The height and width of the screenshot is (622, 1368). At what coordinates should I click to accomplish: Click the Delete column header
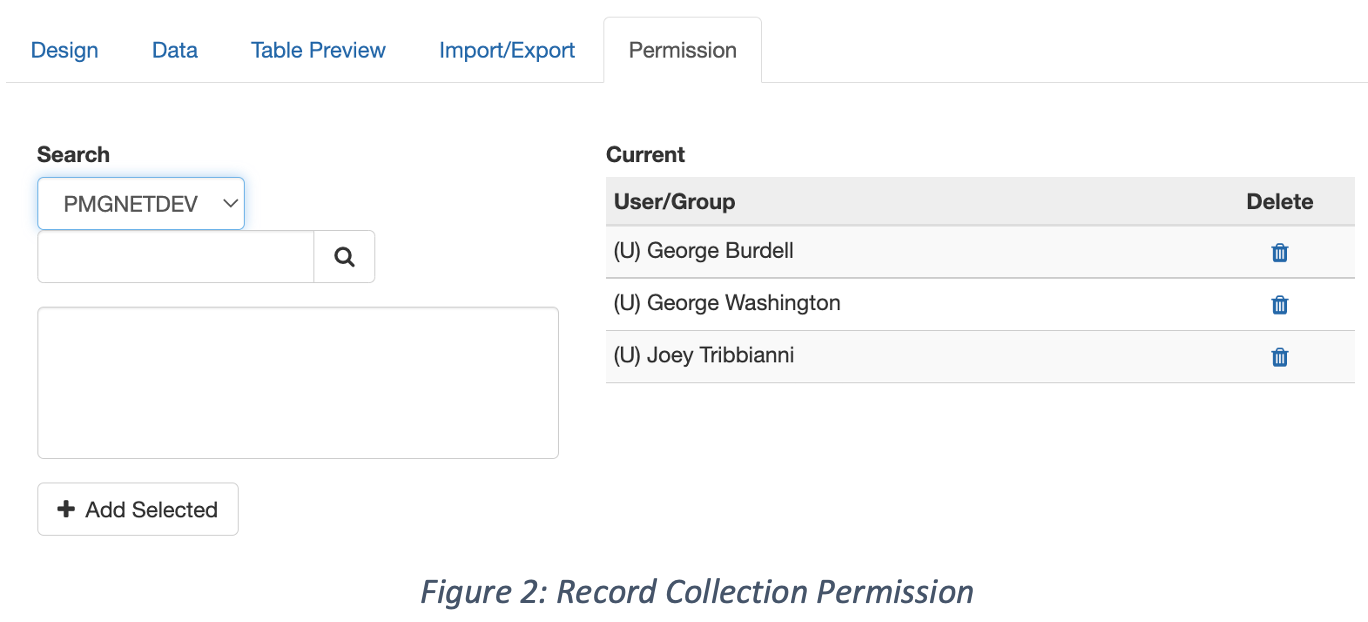(1279, 202)
